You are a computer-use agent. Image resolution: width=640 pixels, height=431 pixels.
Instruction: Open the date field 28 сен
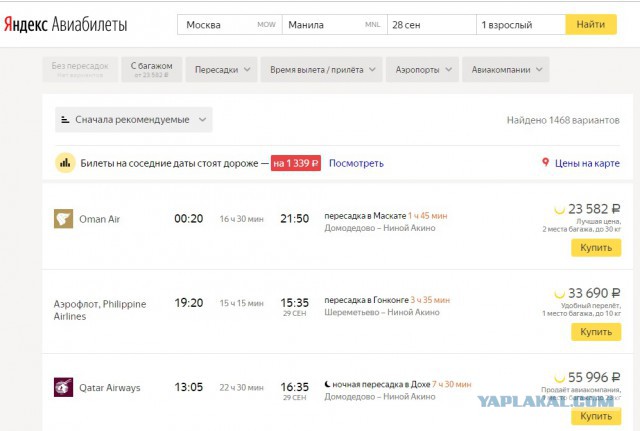pyautogui.click(x=432, y=25)
